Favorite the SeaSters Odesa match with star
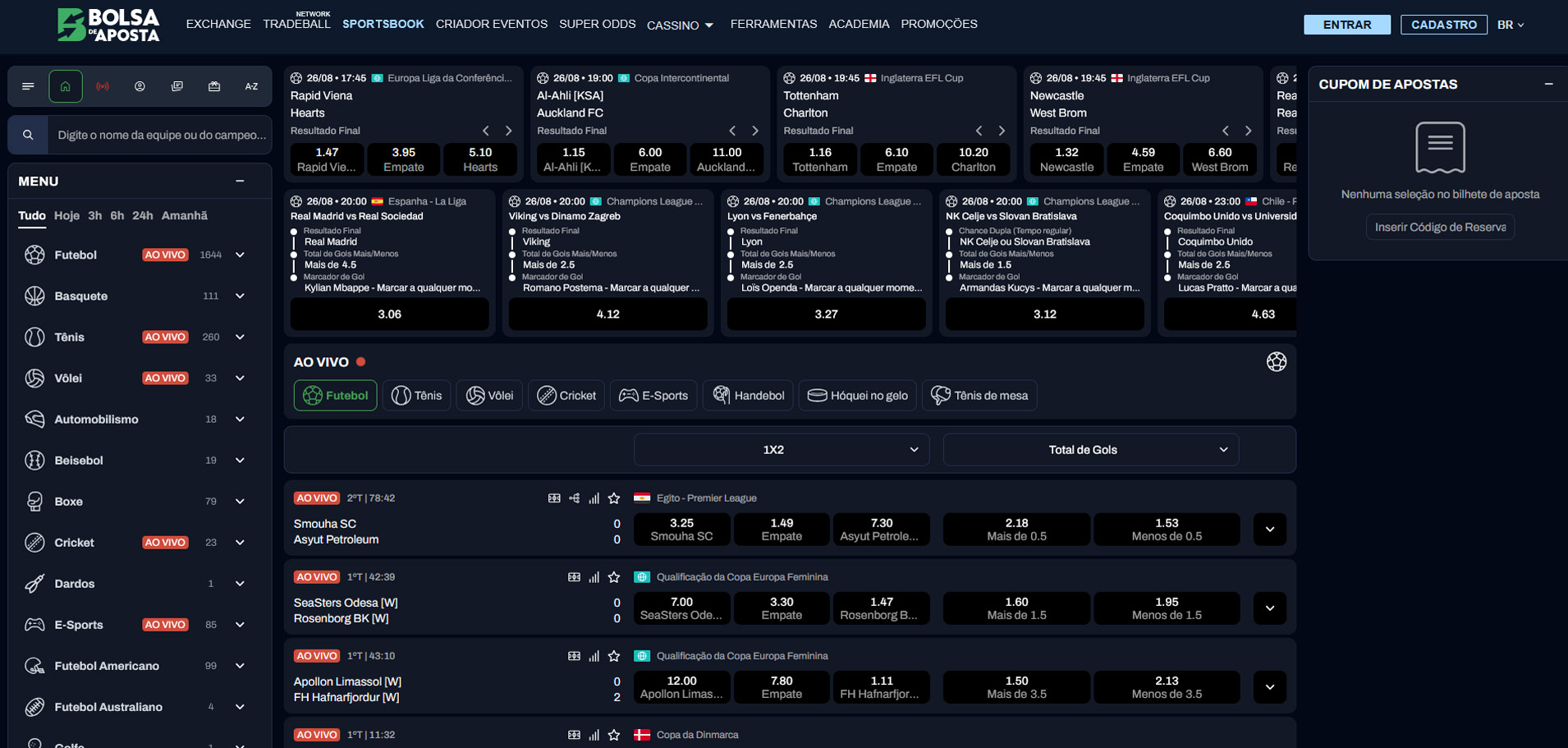Image resolution: width=1568 pixels, height=748 pixels. point(613,577)
